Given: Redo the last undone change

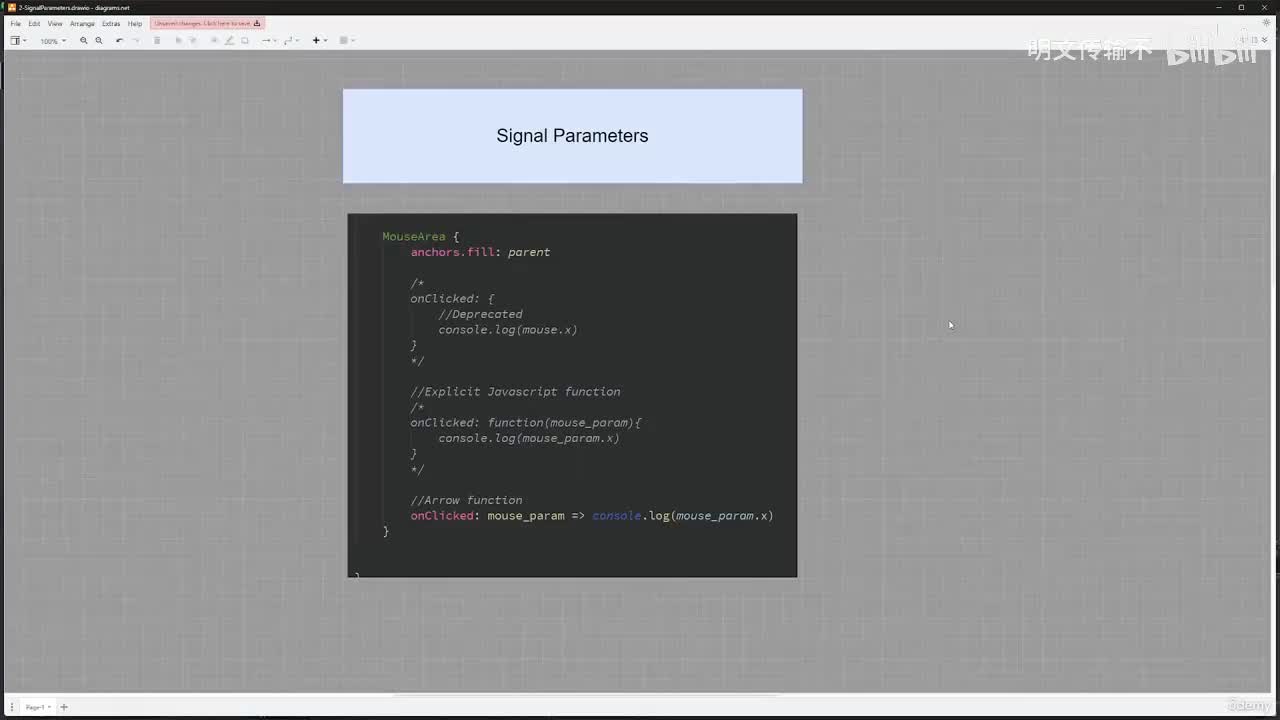Looking at the screenshot, I should tap(136, 41).
